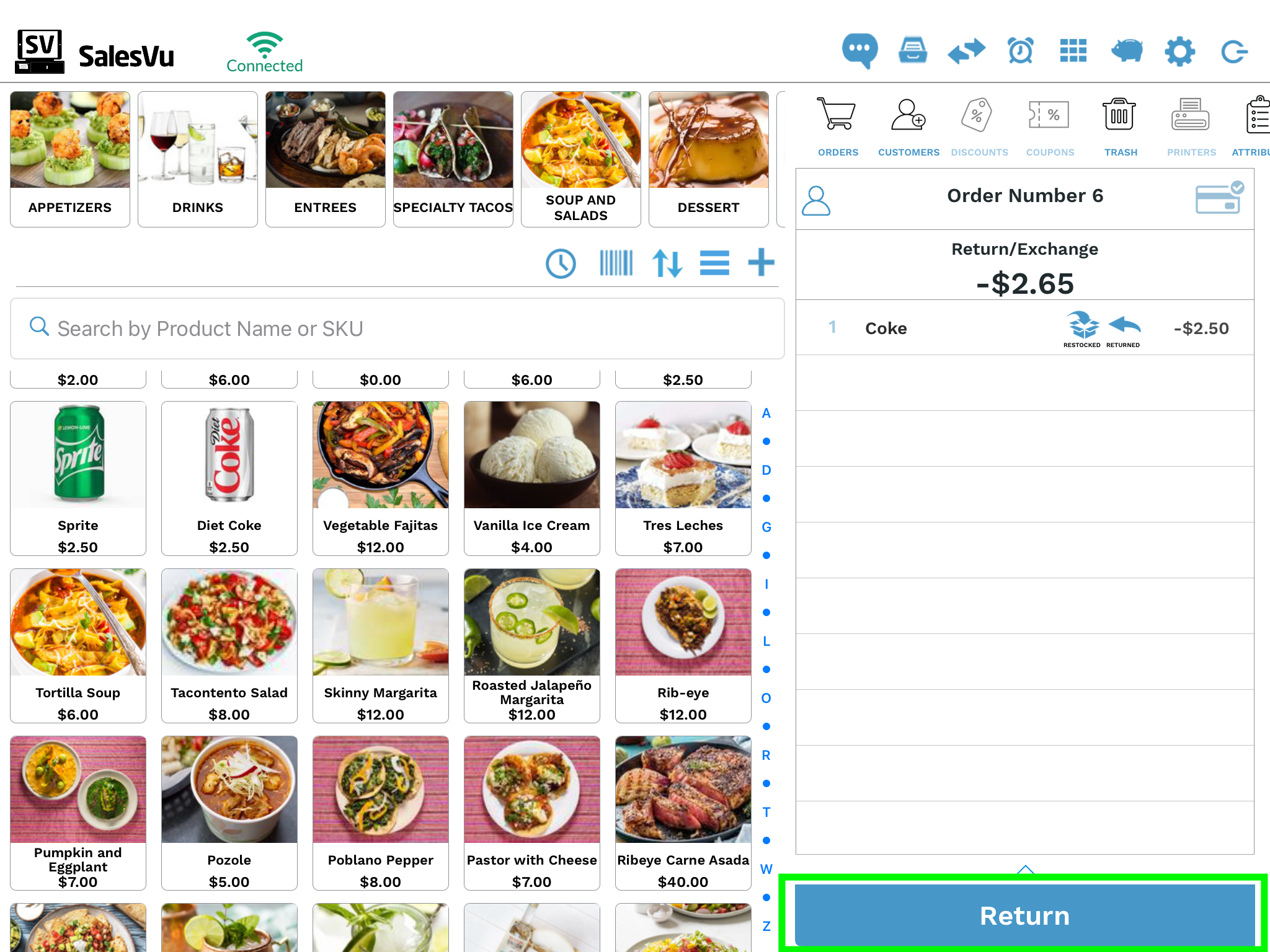
Task: Add Skinny Margarita to the order
Action: coord(381,646)
